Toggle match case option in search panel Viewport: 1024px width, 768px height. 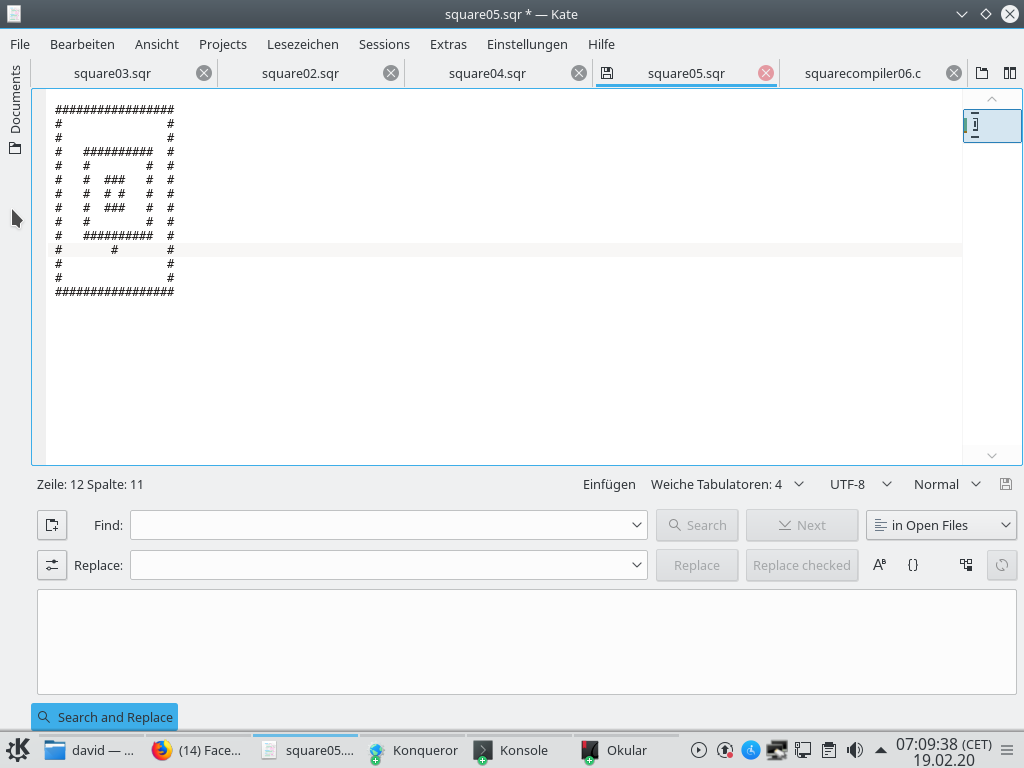coord(880,565)
